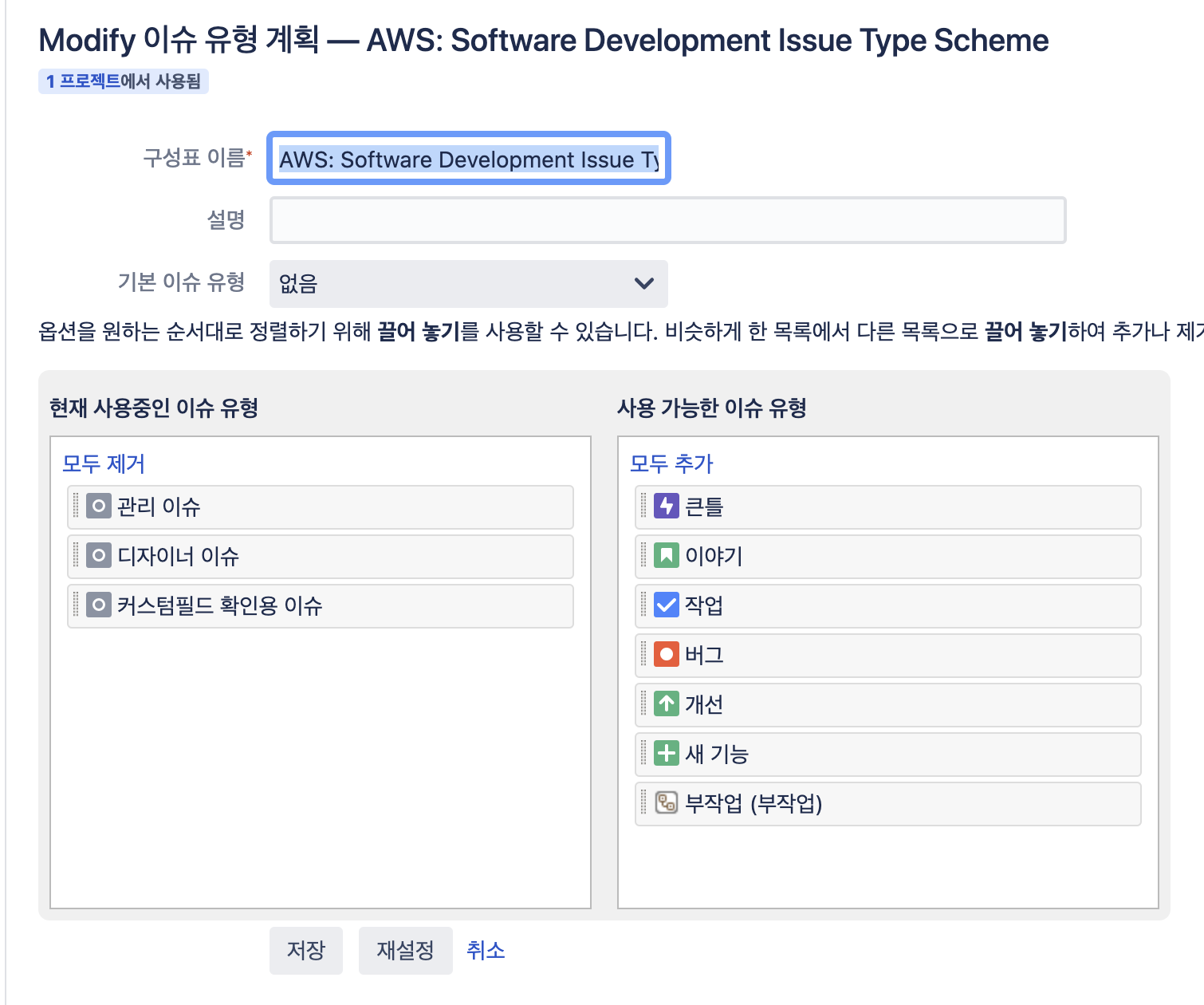Grab the drag handle of 개선

pyautogui.click(x=643, y=703)
